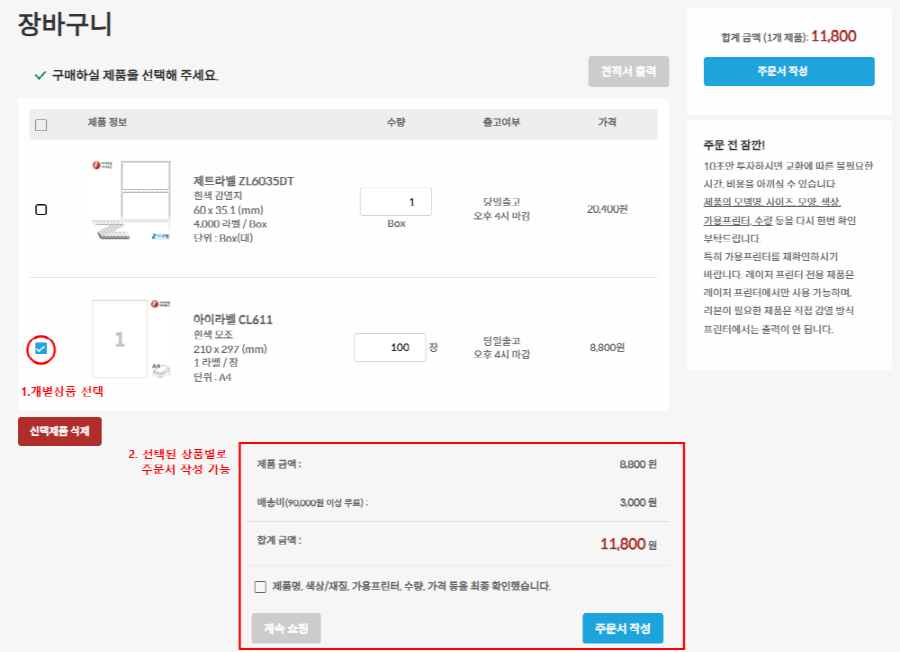Viewport: 900px width, 652px height.
Task: Edit quantity field showing 100
Action: pyautogui.click(x=390, y=347)
